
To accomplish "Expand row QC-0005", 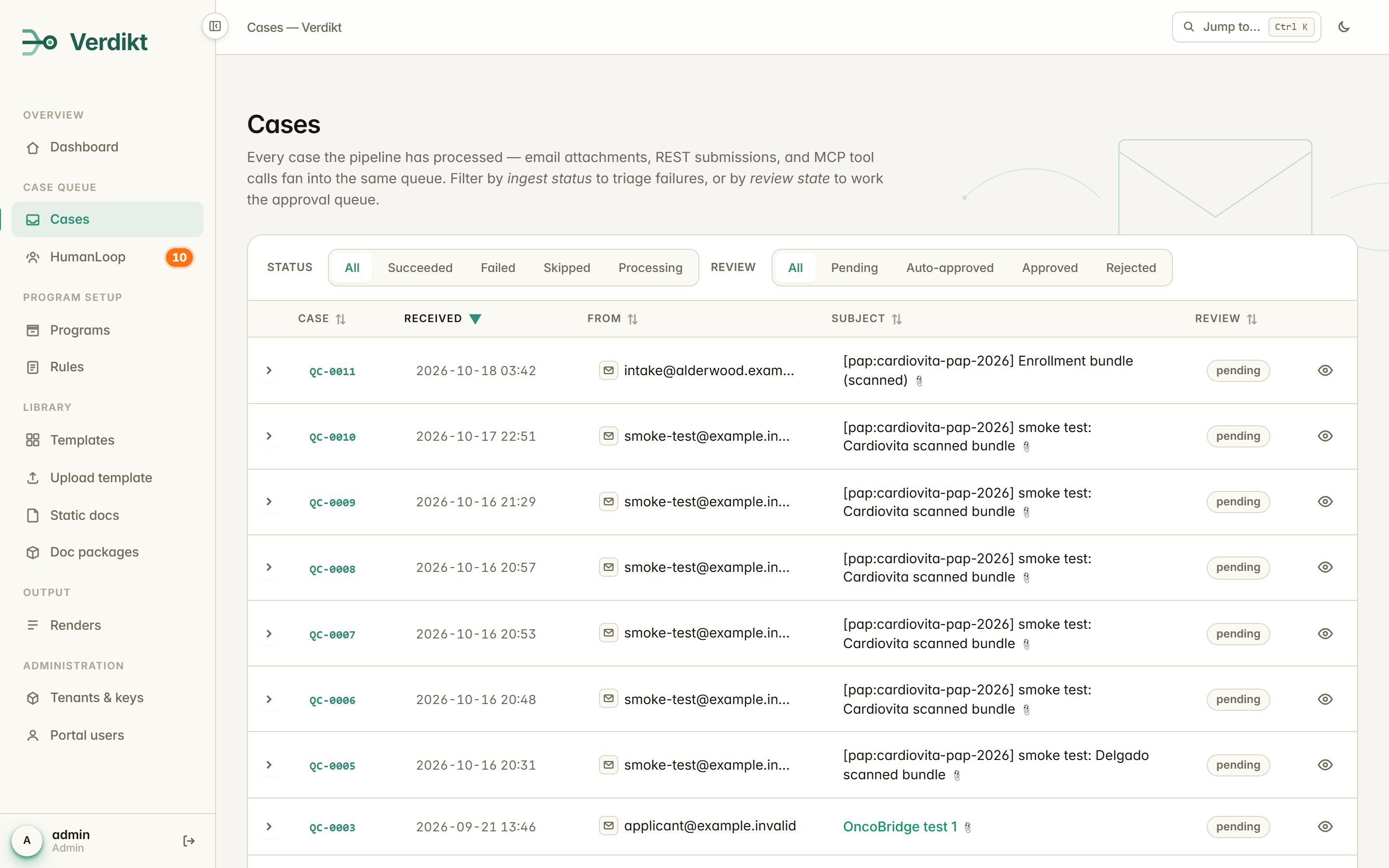I will [x=269, y=765].
